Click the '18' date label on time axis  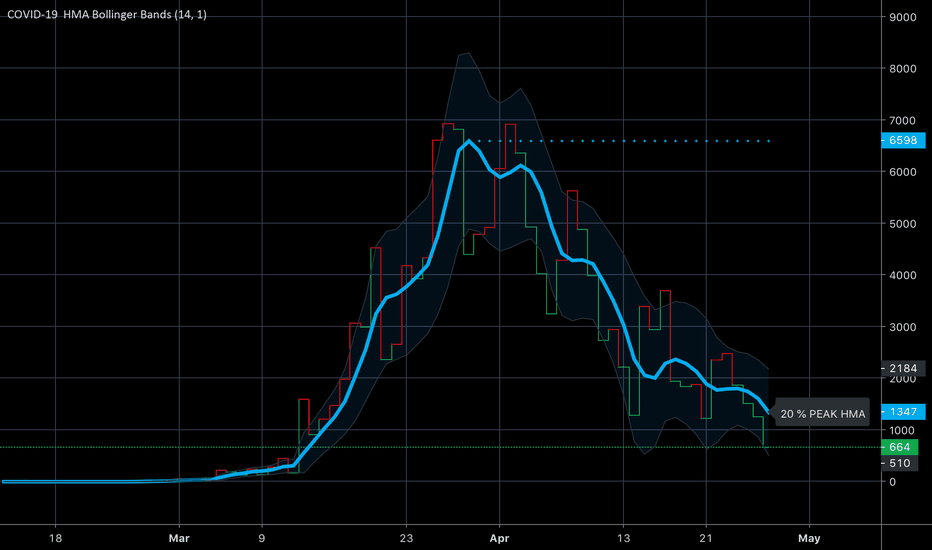55,538
